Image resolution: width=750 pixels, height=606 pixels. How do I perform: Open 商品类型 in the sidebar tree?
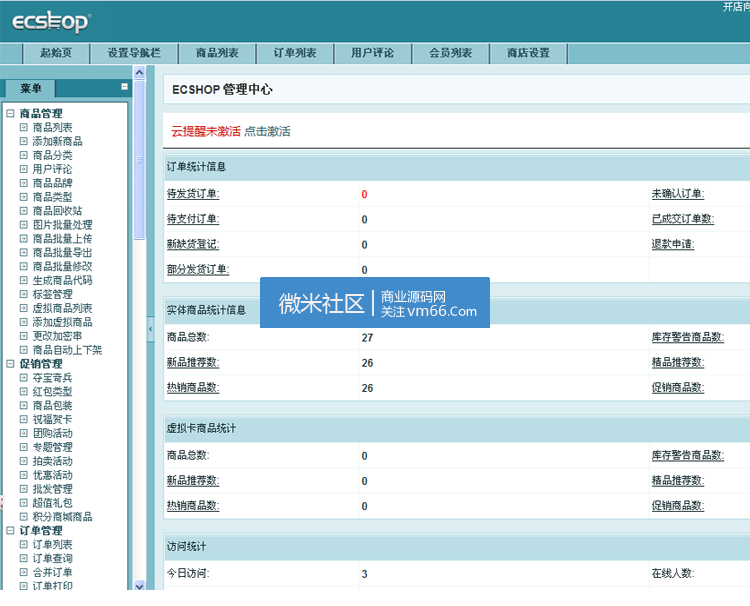[x=52, y=197]
